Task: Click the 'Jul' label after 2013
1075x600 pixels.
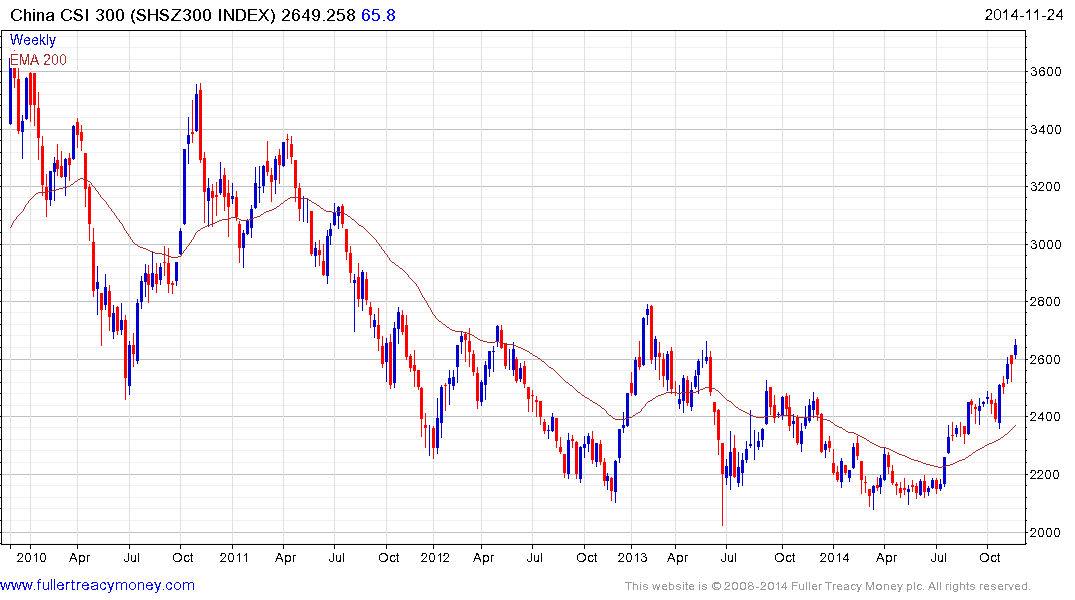Action: click(729, 557)
